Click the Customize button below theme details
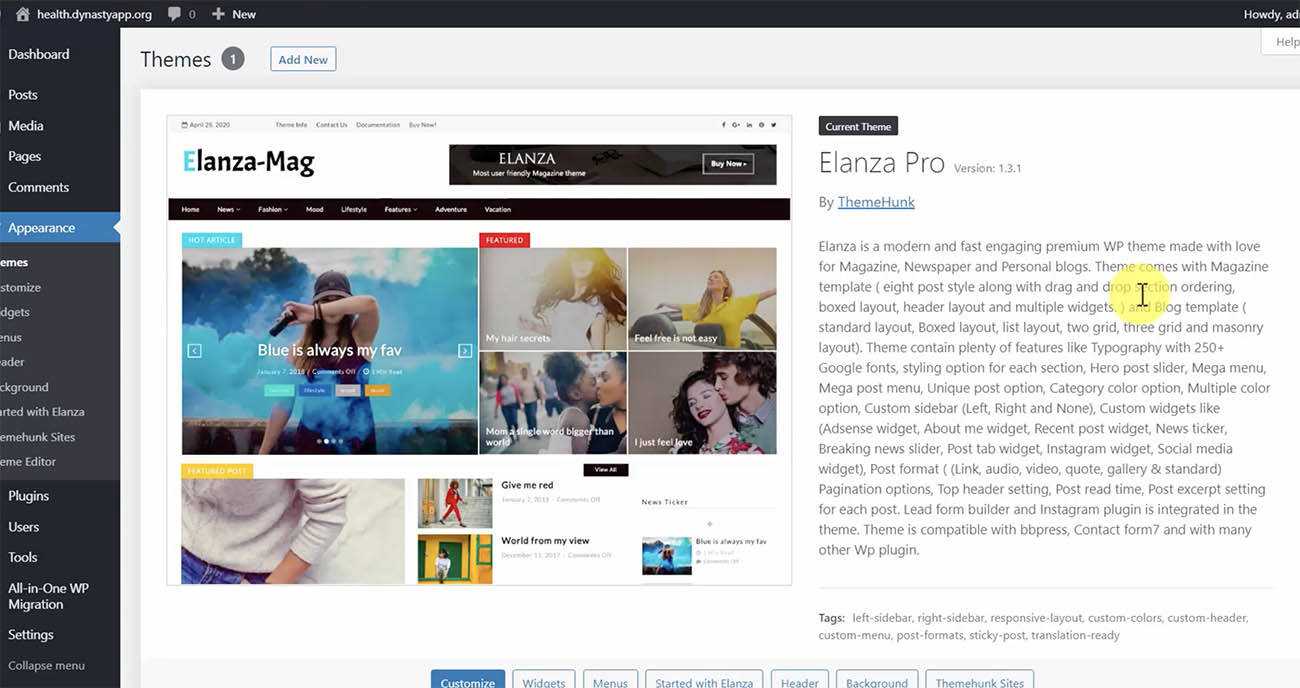The width and height of the screenshot is (1300, 688). (x=468, y=680)
